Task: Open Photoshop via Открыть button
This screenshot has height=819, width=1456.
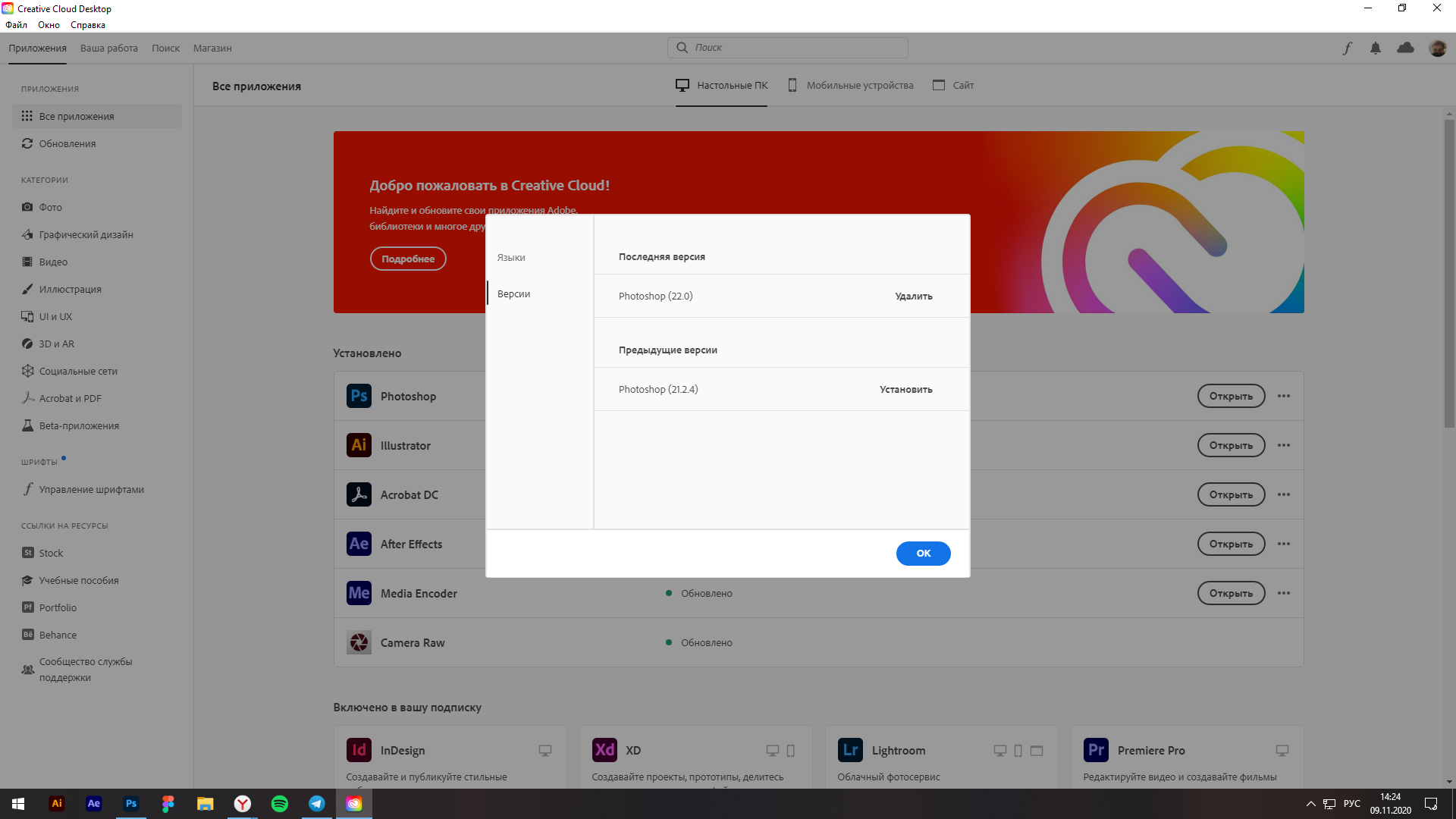Action: pos(1231,396)
